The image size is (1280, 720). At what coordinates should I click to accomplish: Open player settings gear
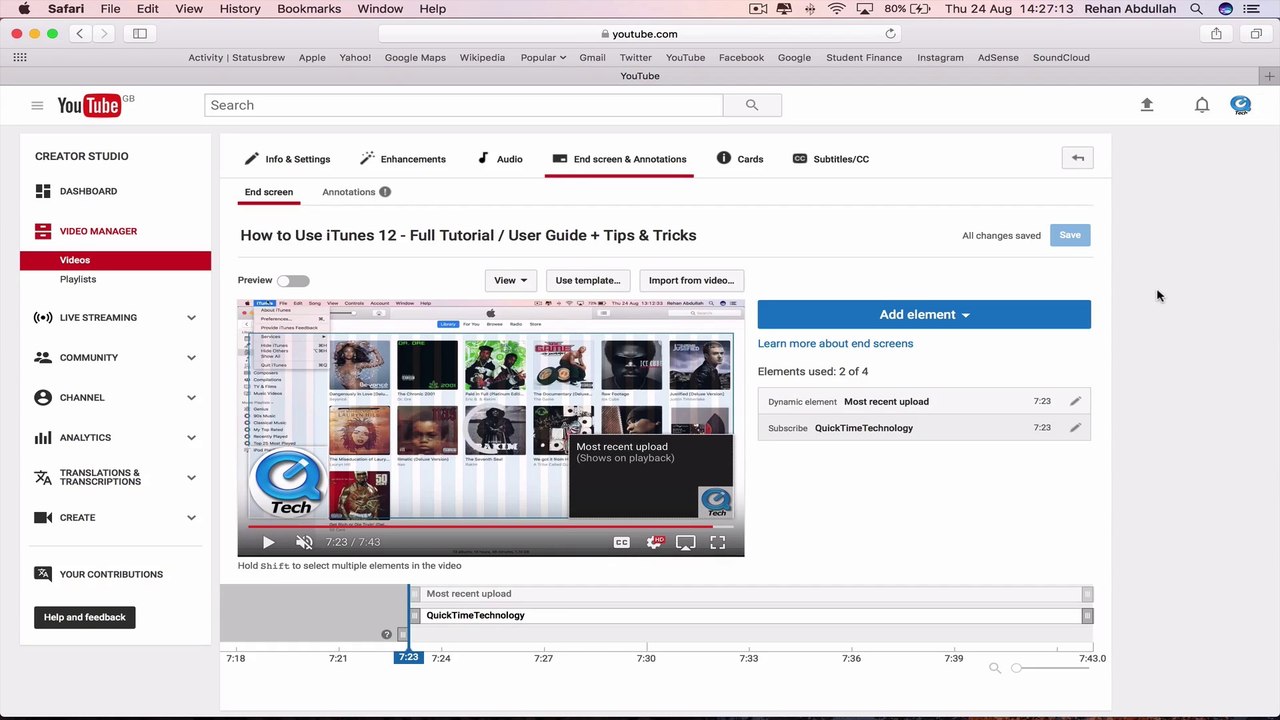pos(654,542)
